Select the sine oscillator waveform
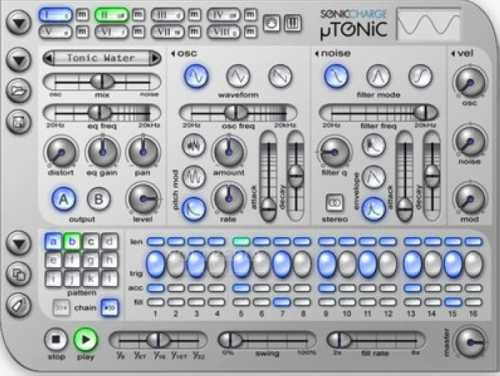500x376 pixels. pos(196,76)
